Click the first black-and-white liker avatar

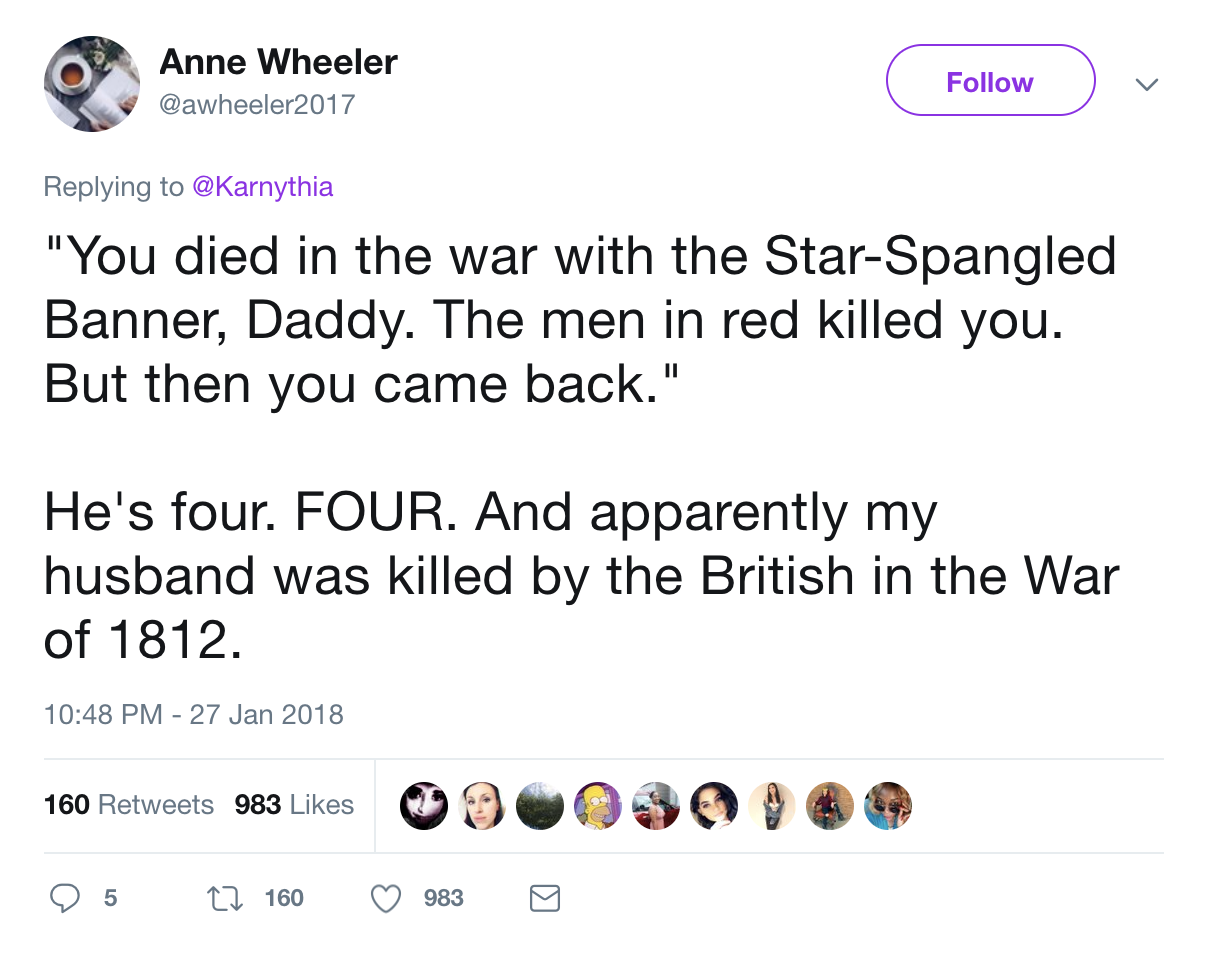tap(424, 806)
